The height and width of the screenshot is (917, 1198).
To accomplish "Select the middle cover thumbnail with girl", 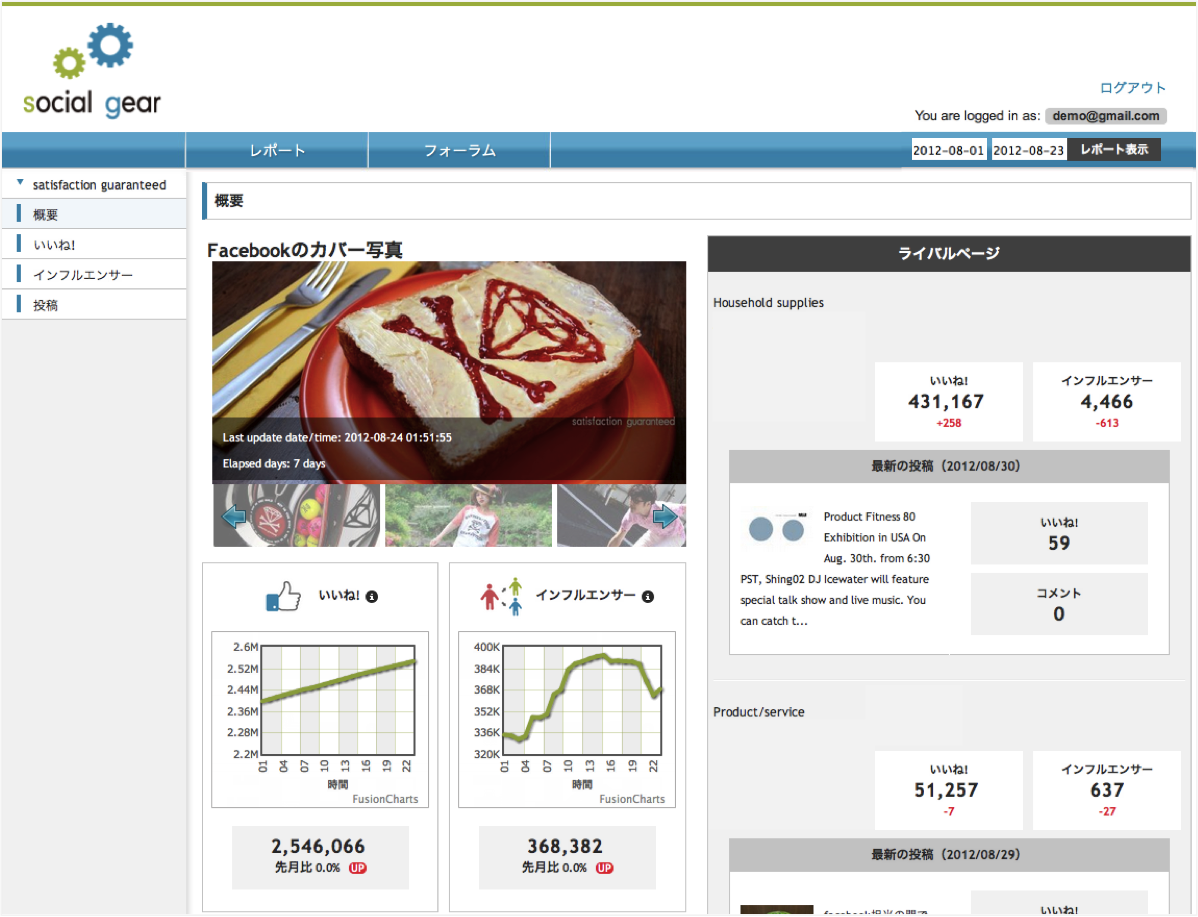I will point(468,515).
